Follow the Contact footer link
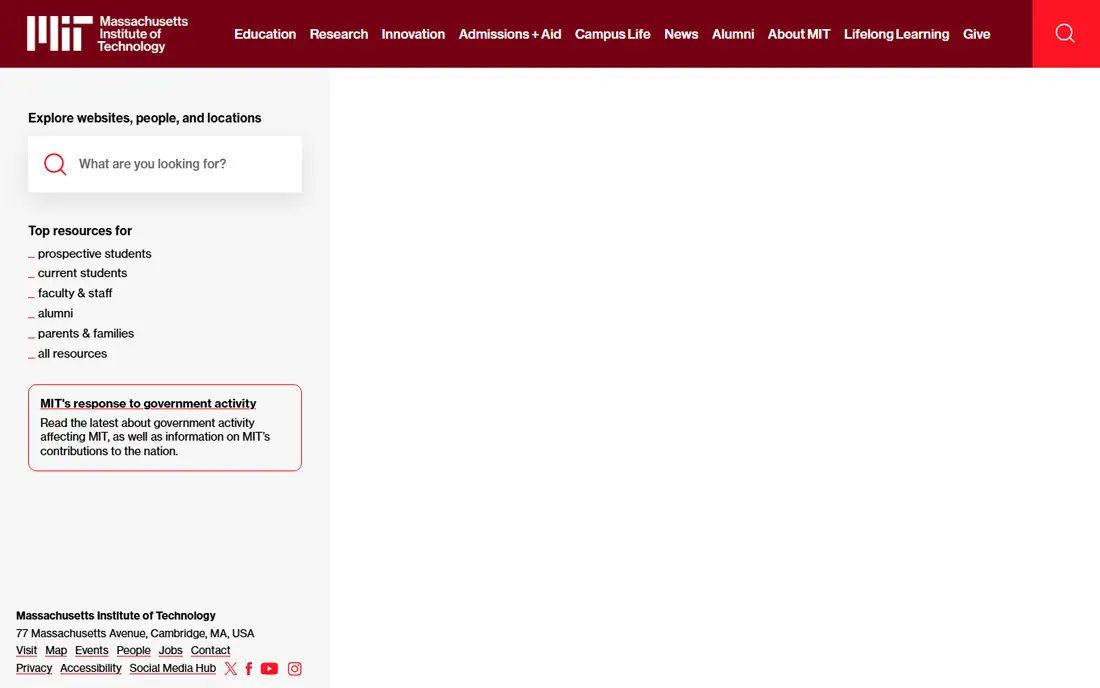 click(210, 650)
